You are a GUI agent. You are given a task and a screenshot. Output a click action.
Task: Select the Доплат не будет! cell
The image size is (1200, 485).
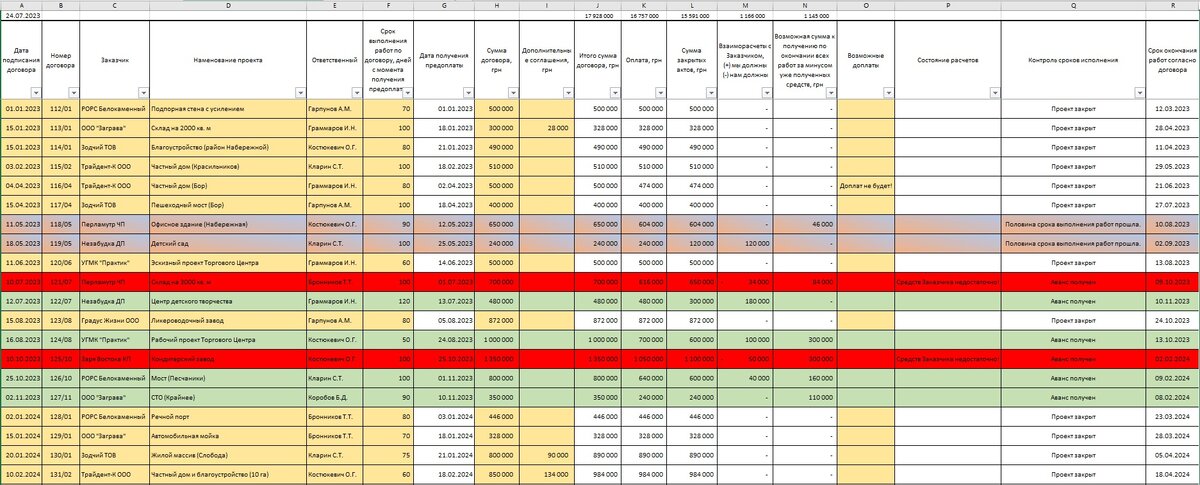(x=866, y=186)
